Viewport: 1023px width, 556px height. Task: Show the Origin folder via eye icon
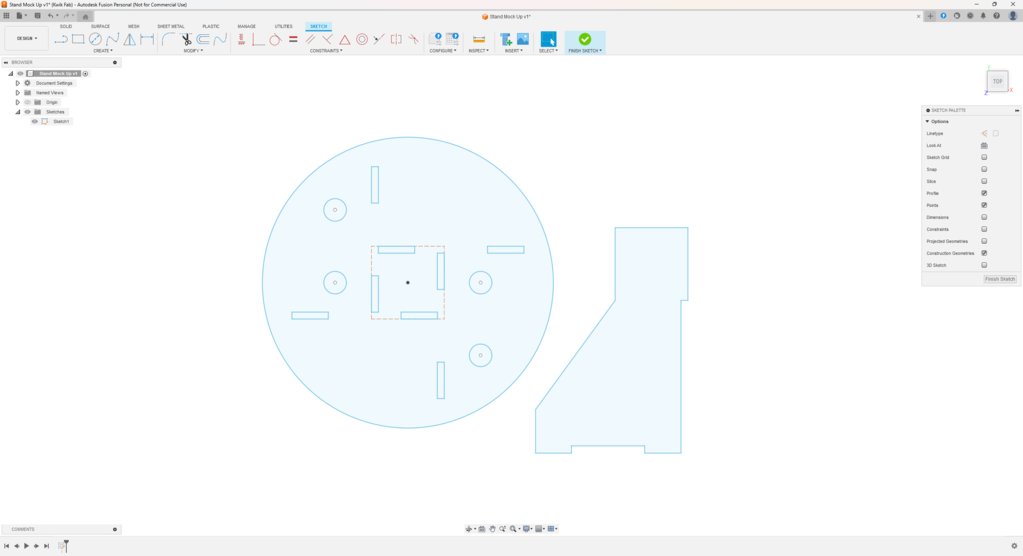(27, 102)
